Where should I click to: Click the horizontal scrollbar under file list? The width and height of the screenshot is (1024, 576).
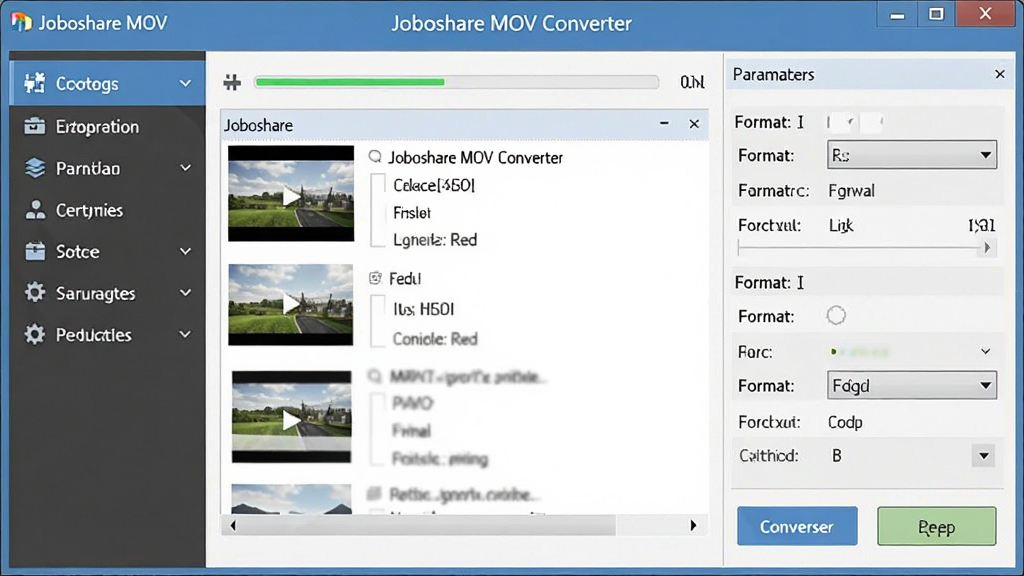[463, 525]
